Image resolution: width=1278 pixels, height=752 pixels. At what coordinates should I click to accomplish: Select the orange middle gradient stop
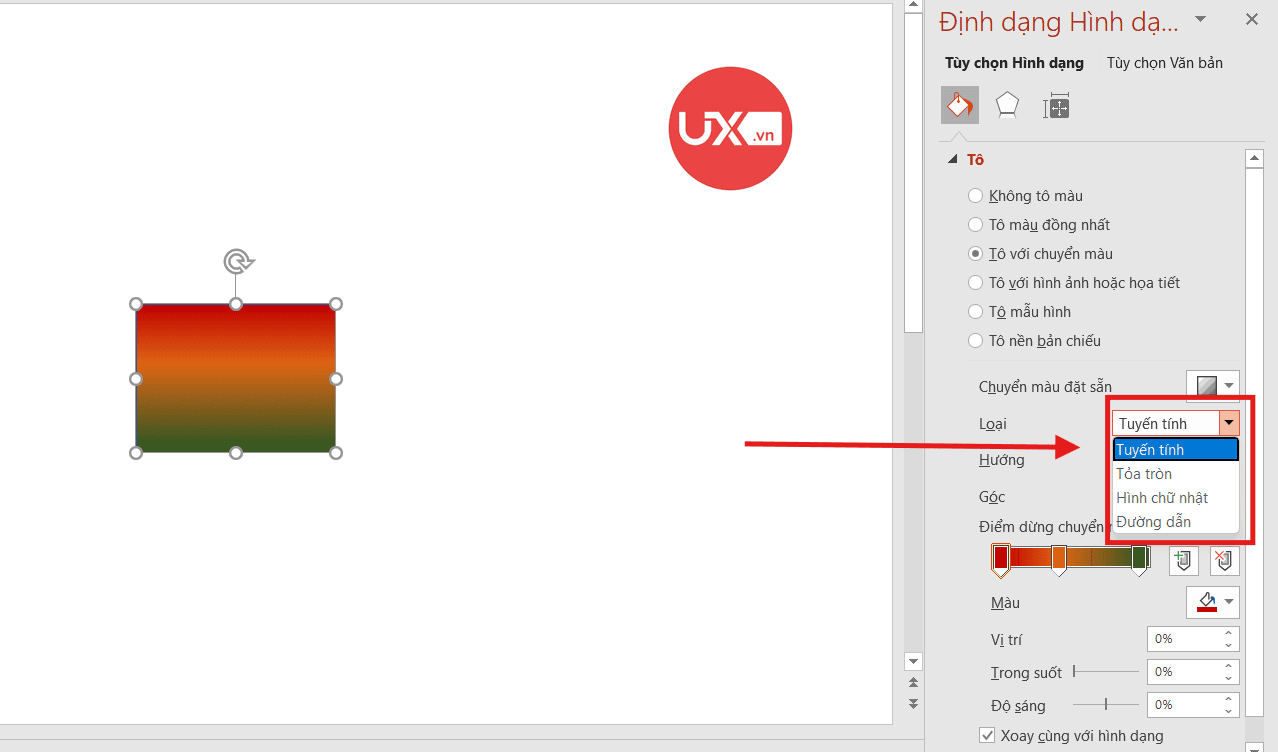1058,560
